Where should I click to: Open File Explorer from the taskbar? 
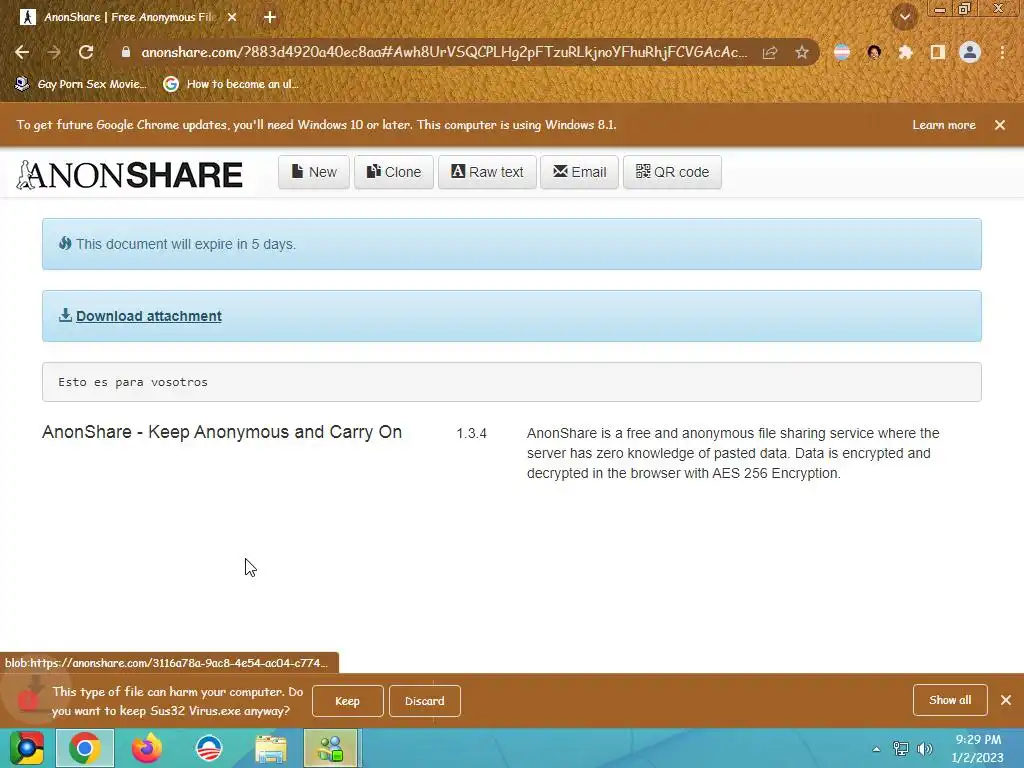tap(270, 748)
